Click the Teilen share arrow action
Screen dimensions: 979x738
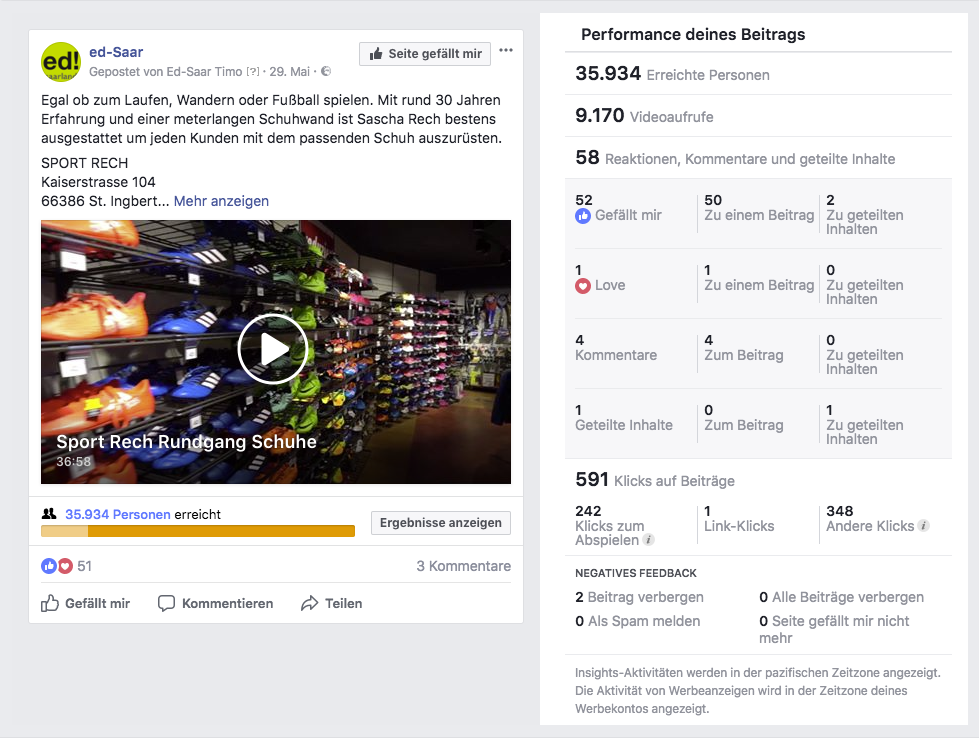(x=332, y=603)
